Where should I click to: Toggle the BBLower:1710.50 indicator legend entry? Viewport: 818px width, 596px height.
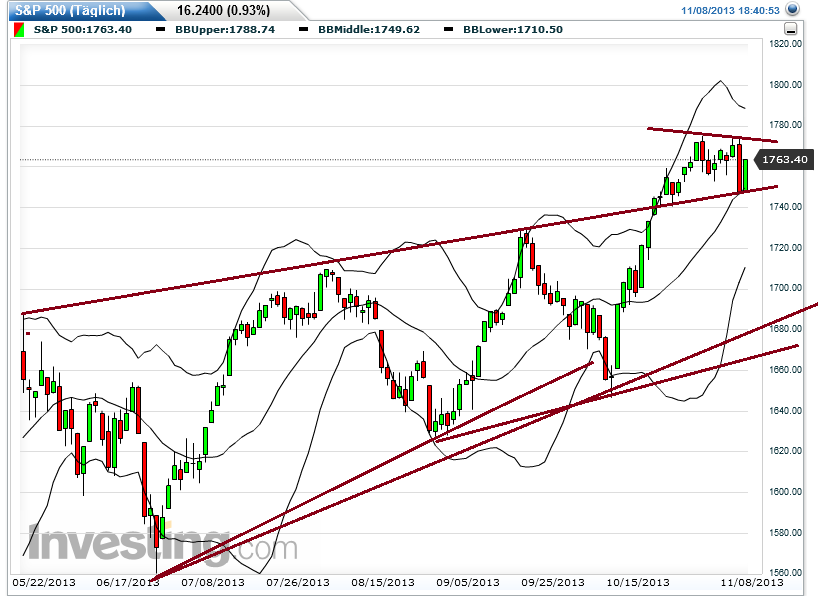[x=512, y=30]
